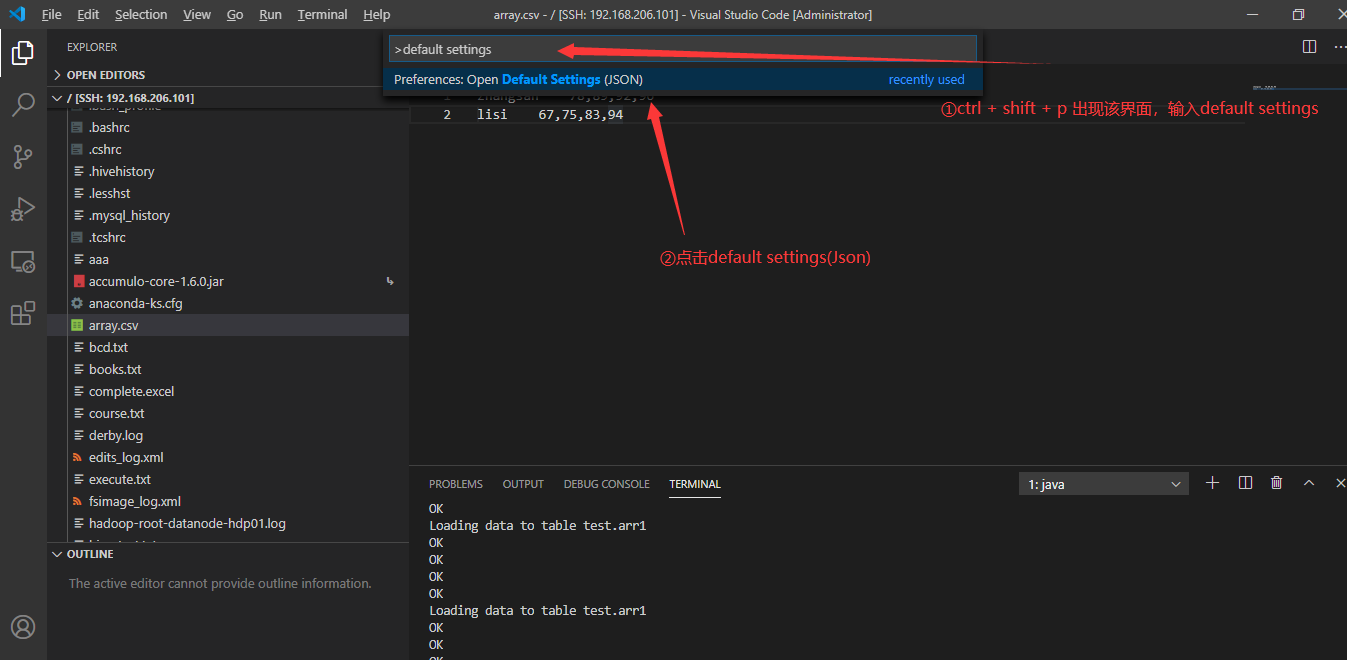The image size is (1347, 660).
Task: Open the Extensions view
Action: (23, 313)
